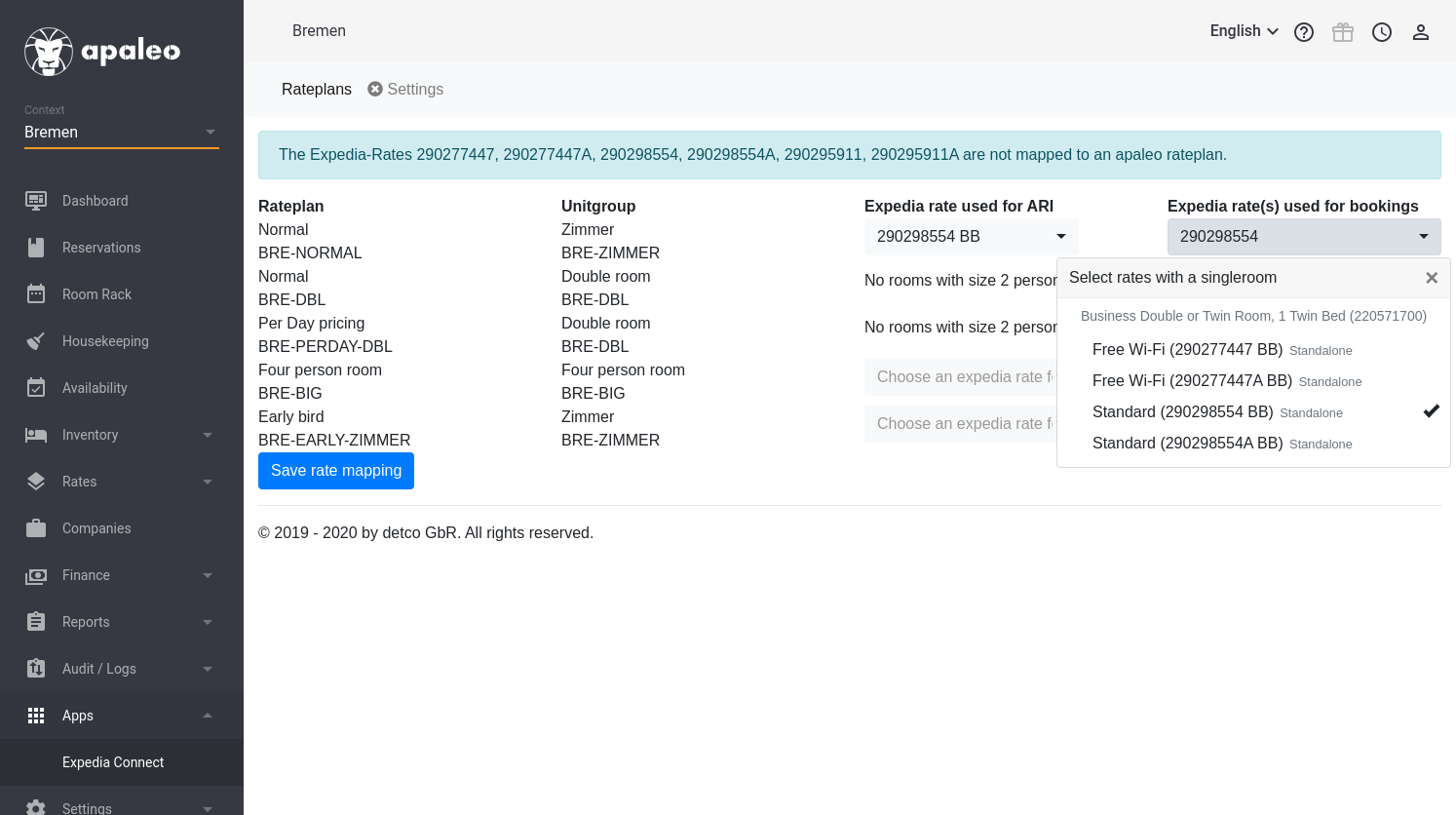Image resolution: width=1456 pixels, height=815 pixels.
Task: Open the English language dropdown
Action: coord(1244,31)
